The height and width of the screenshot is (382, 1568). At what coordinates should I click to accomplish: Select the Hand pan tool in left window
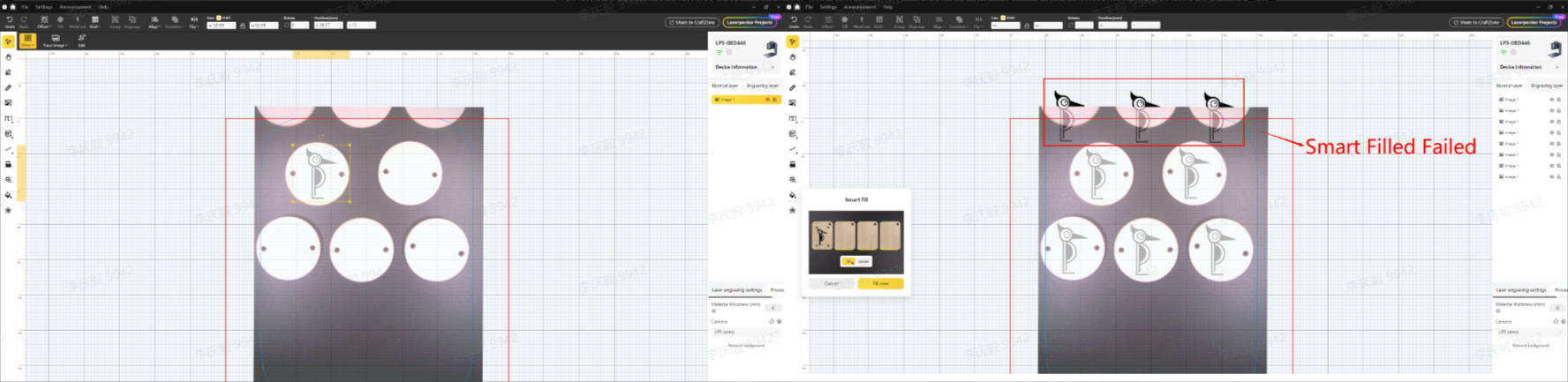pos(8,56)
